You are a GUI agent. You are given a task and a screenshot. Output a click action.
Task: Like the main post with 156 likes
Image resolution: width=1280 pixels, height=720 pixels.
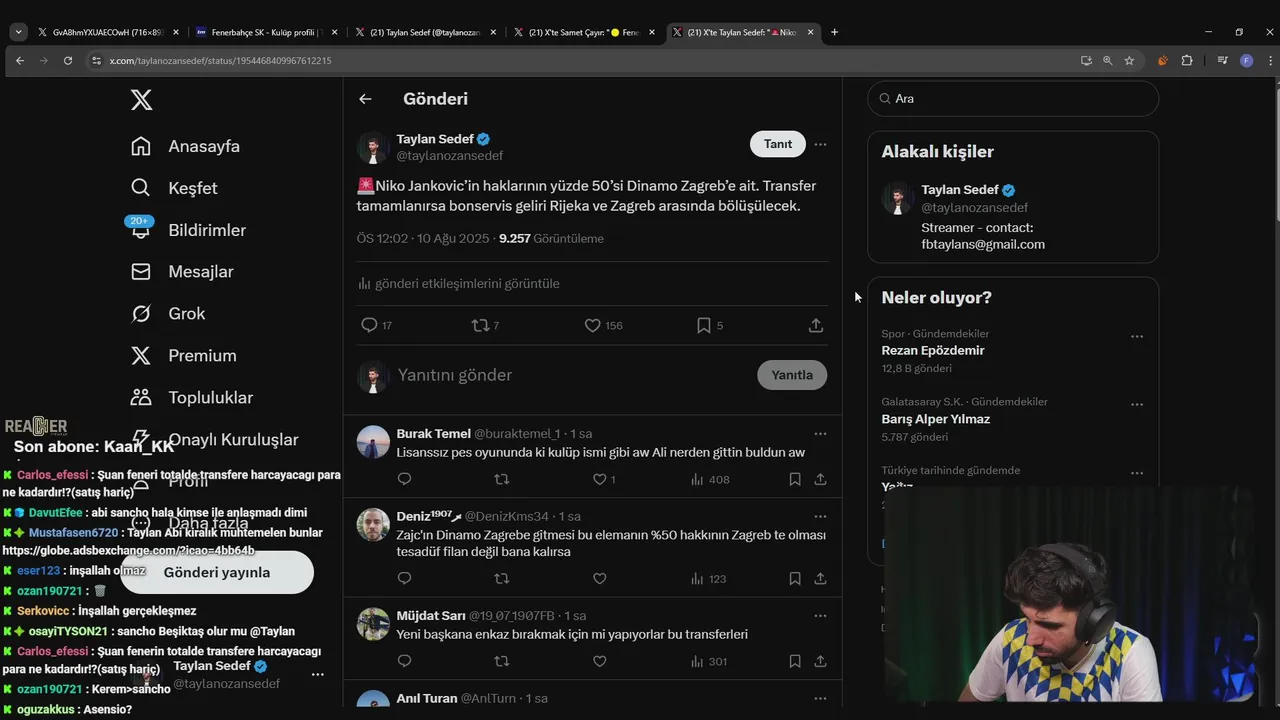coord(592,325)
